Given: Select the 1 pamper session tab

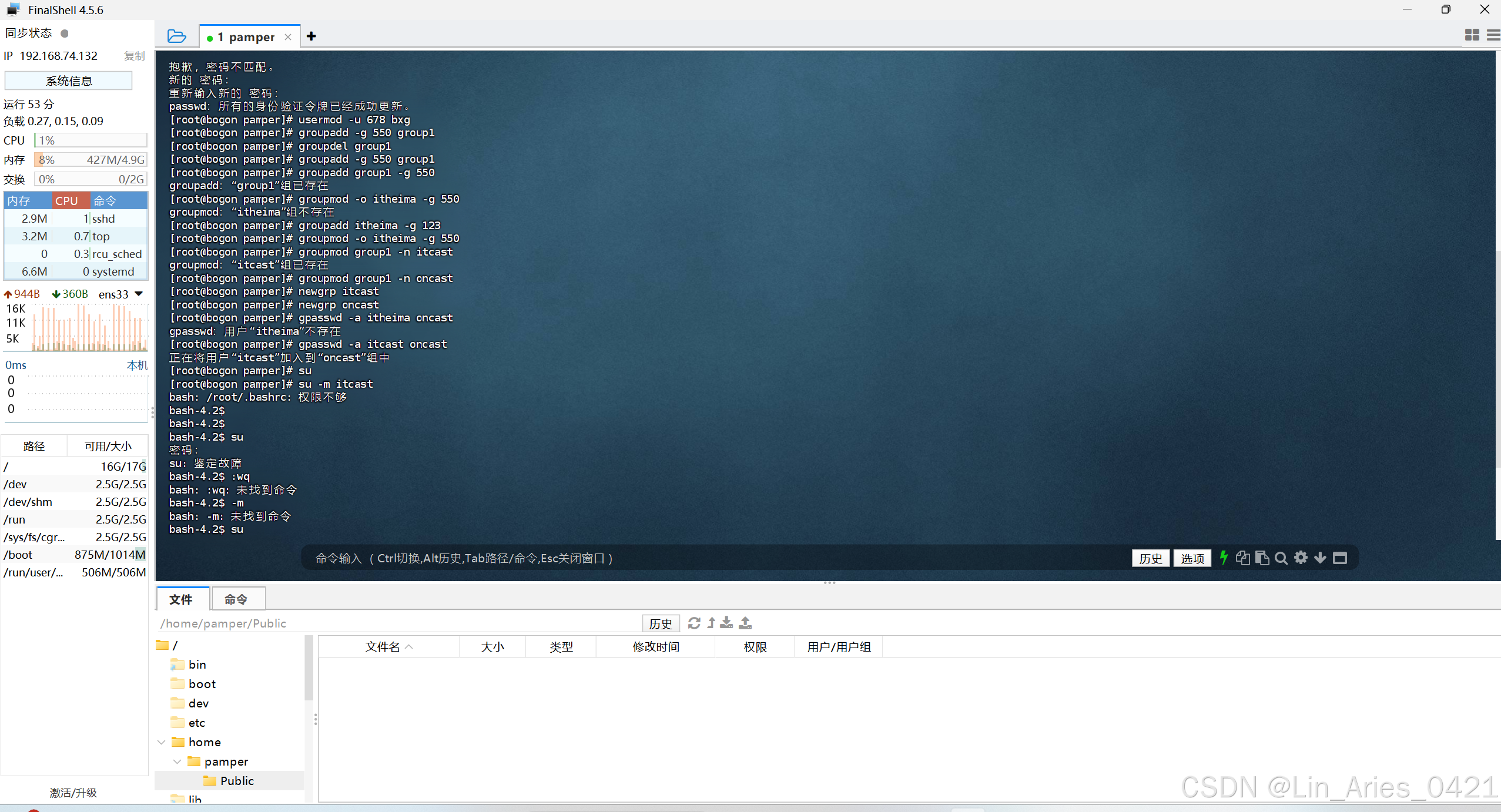Looking at the screenshot, I should point(246,37).
